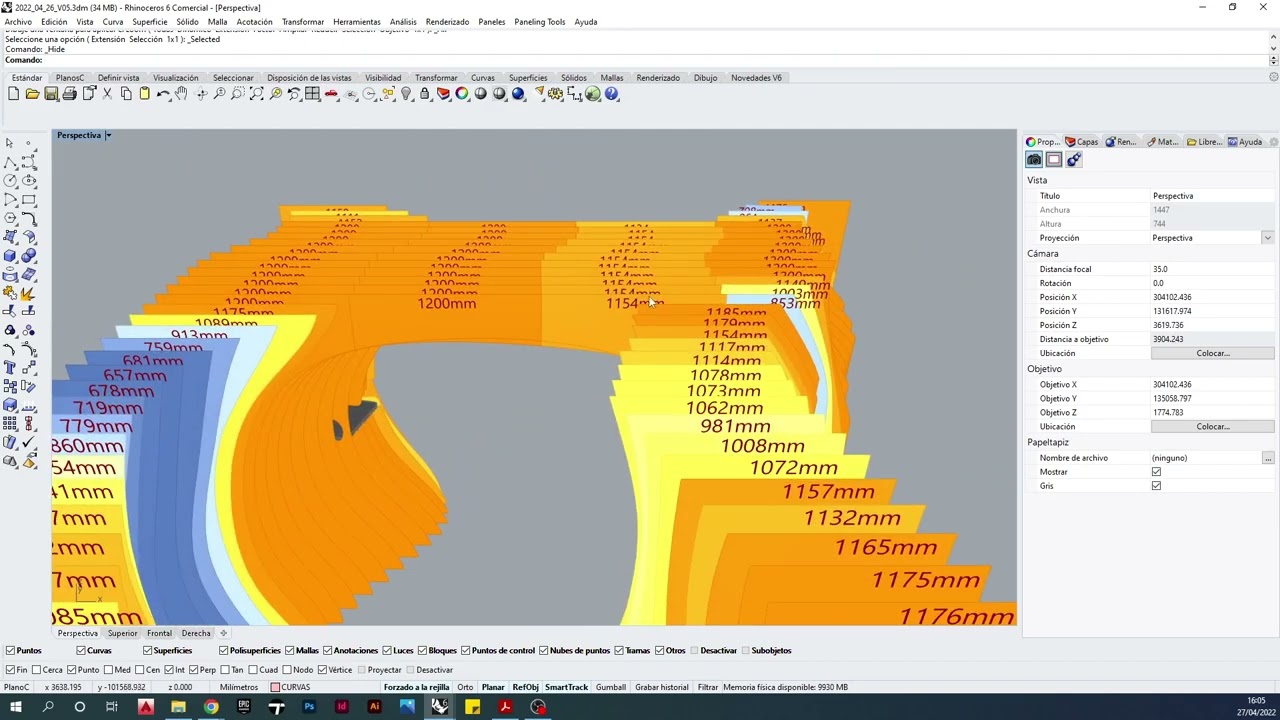Open the Perspectiva viewport title dropdown arrow
The width and height of the screenshot is (1280, 720).
[x=108, y=136]
